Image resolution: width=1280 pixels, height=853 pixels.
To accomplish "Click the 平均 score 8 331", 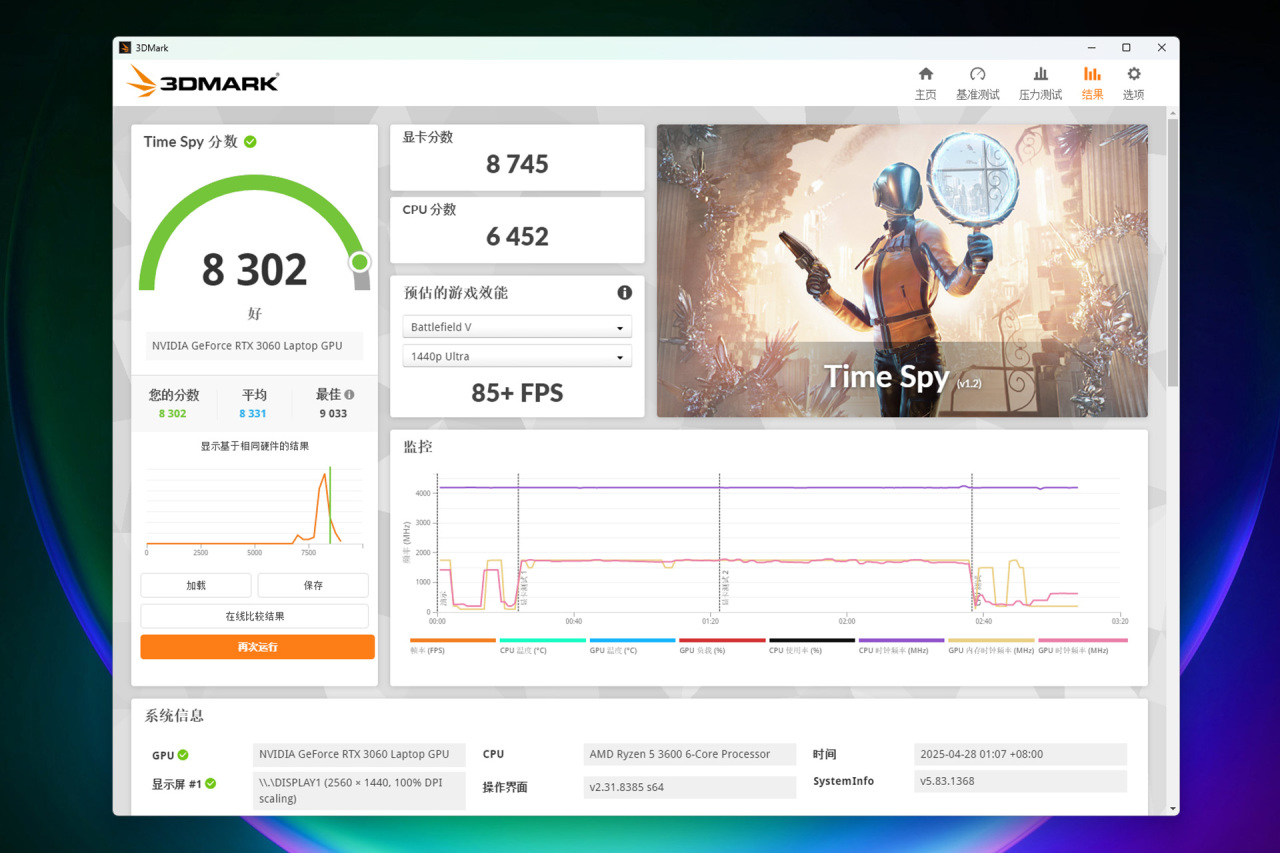I will (253, 414).
